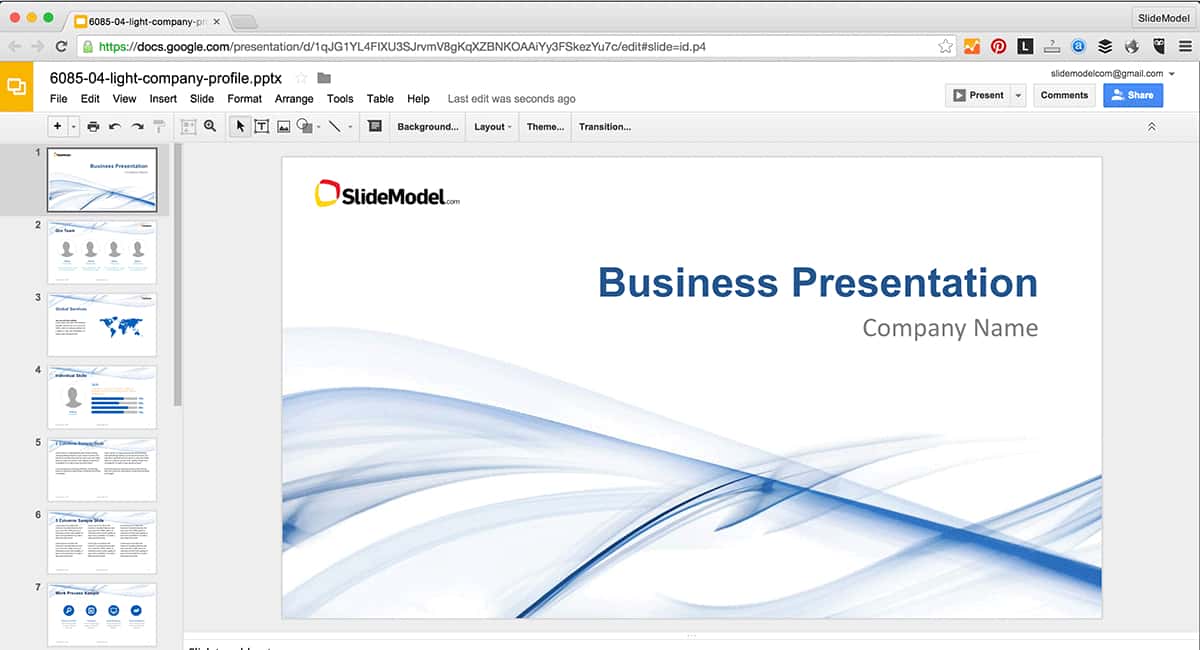Click the Print icon in toolbar
This screenshot has height=650, width=1200.
point(93,127)
